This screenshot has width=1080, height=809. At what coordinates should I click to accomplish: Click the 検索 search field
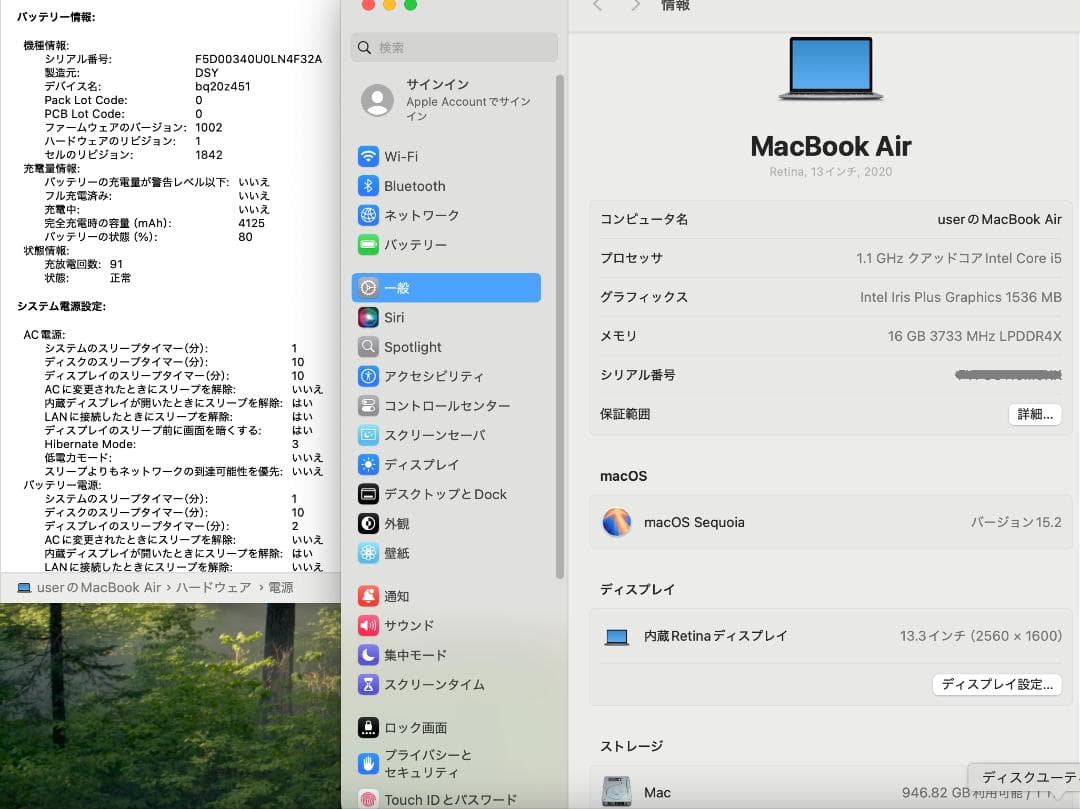tap(454, 48)
